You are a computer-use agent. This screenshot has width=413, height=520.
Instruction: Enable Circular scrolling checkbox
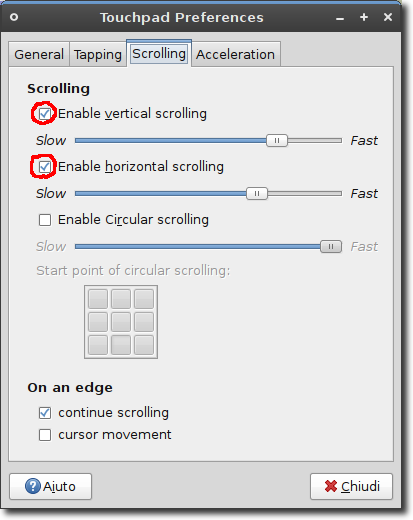pos(45,220)
